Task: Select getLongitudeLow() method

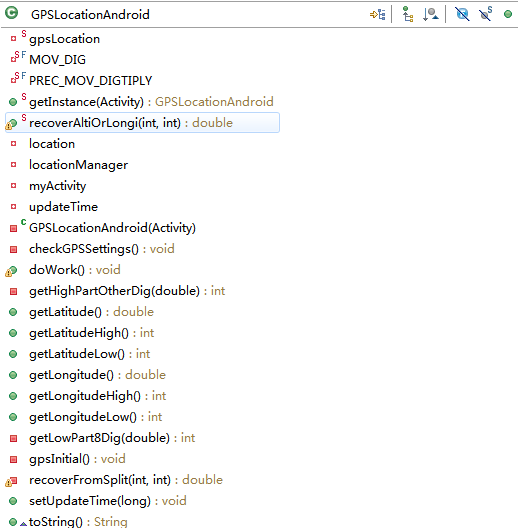Action: click(x=95, y=417)
